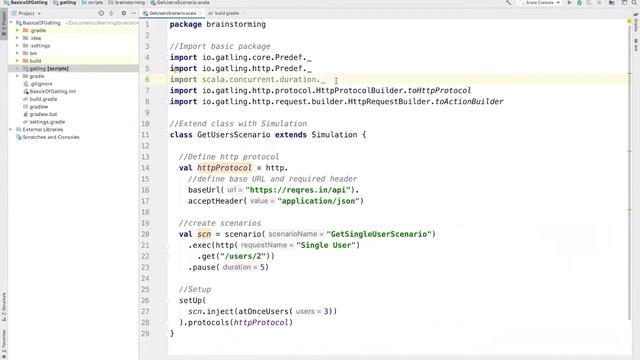The image size is (640, 360).
Task: Expand the .settings folder
Action: click(x=18, y=46)
